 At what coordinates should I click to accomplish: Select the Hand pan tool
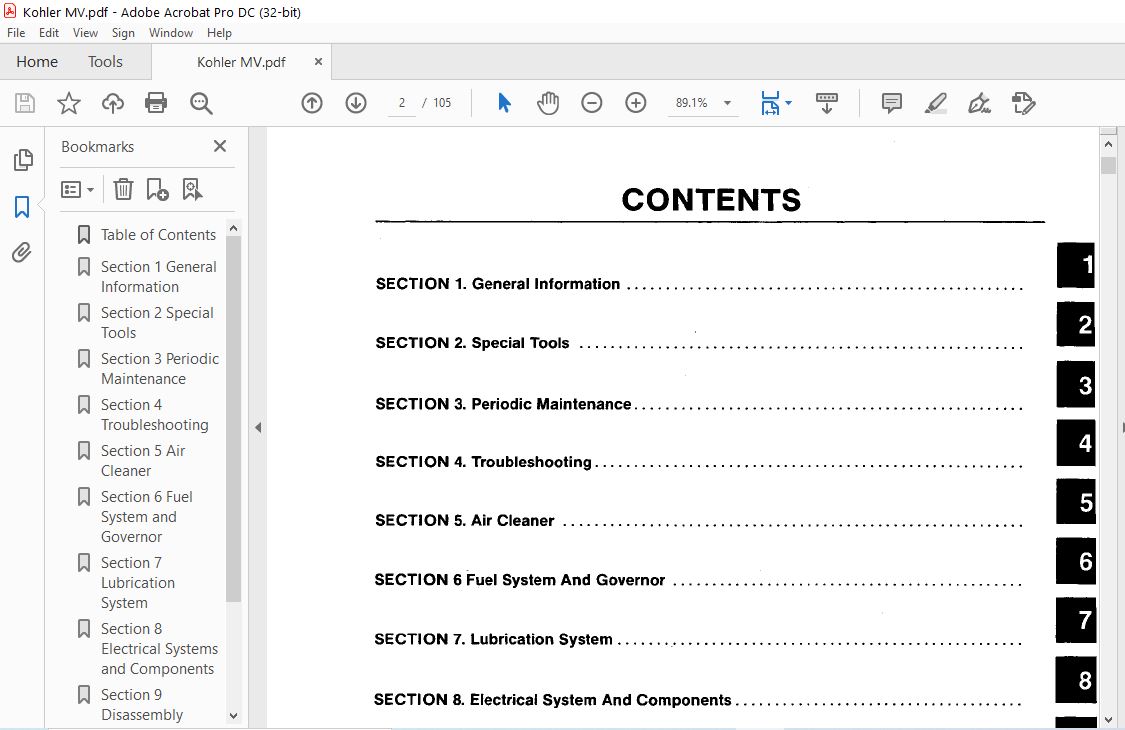point(548,103)
